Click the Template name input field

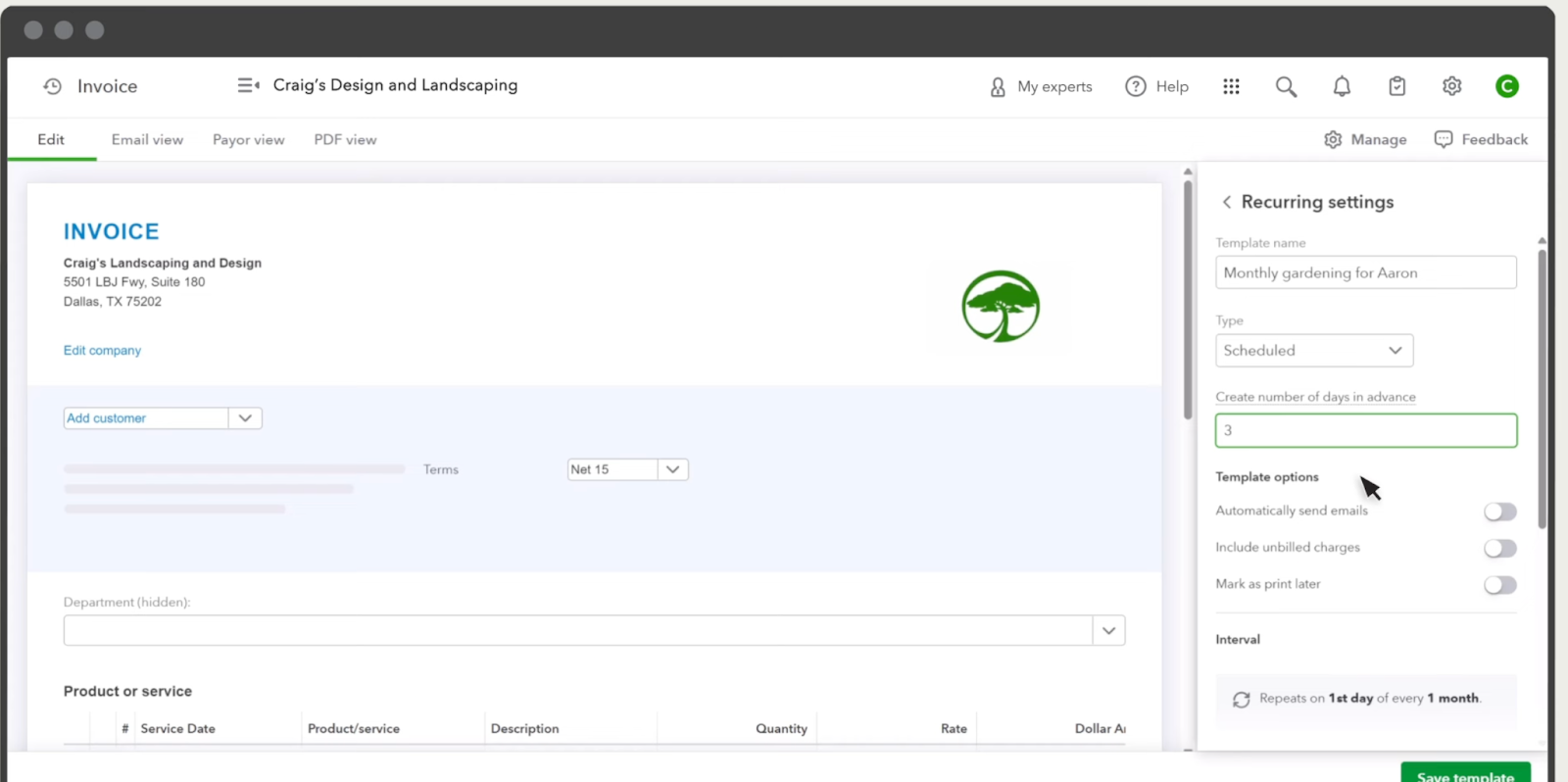click(x=1366, y=272)
